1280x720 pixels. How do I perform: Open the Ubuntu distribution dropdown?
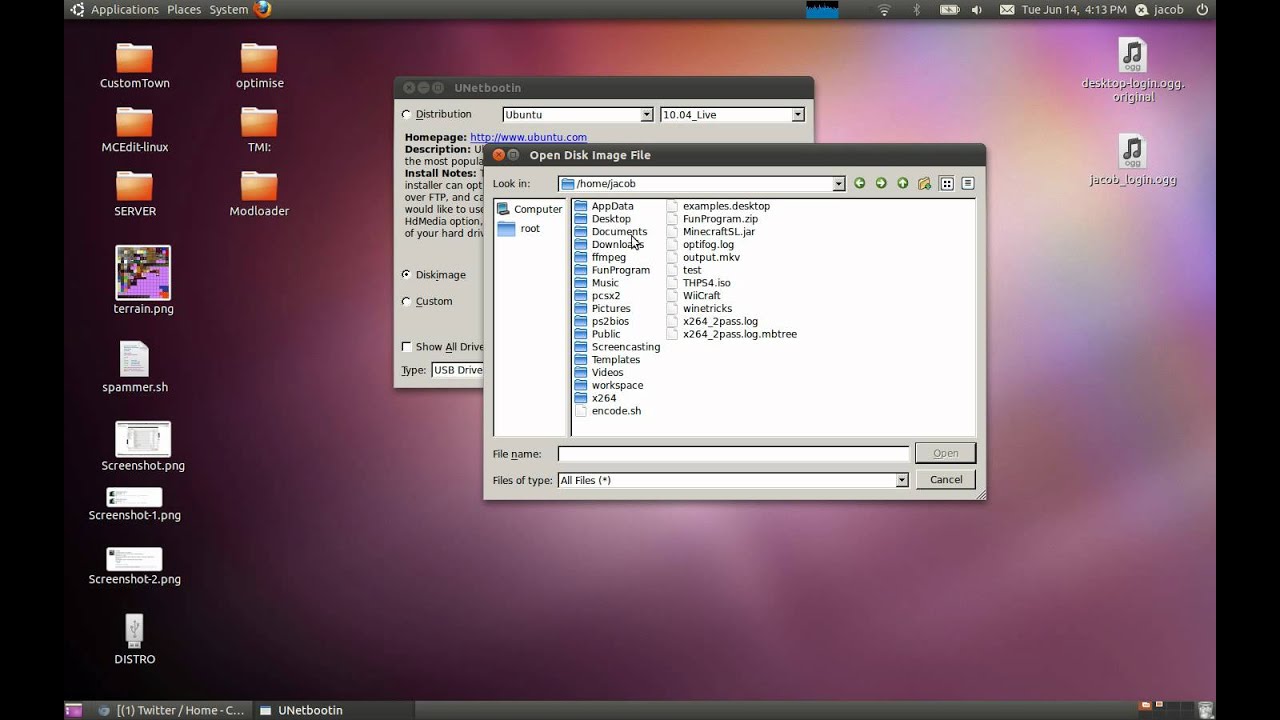click(x=578, y=114)
